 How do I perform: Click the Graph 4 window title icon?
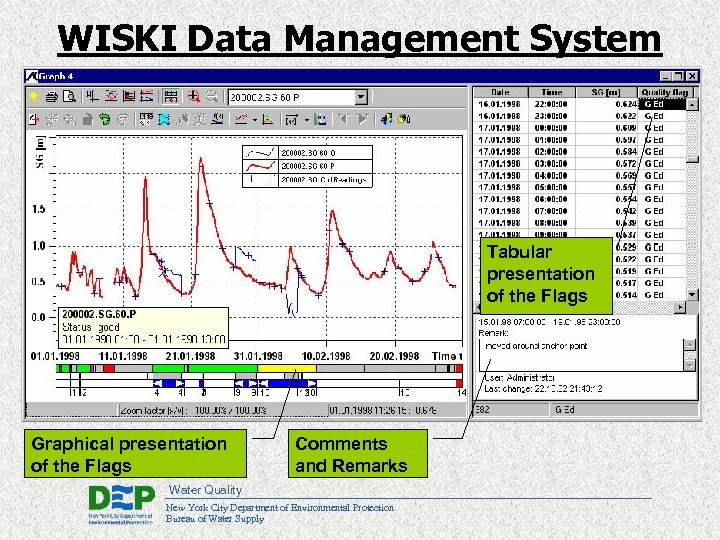pos(31,76)
